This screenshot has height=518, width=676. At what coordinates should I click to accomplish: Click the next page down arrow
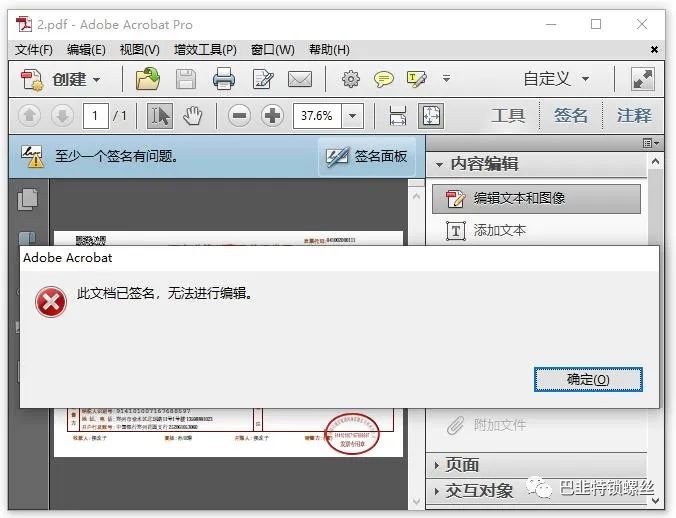click(63, 115)
